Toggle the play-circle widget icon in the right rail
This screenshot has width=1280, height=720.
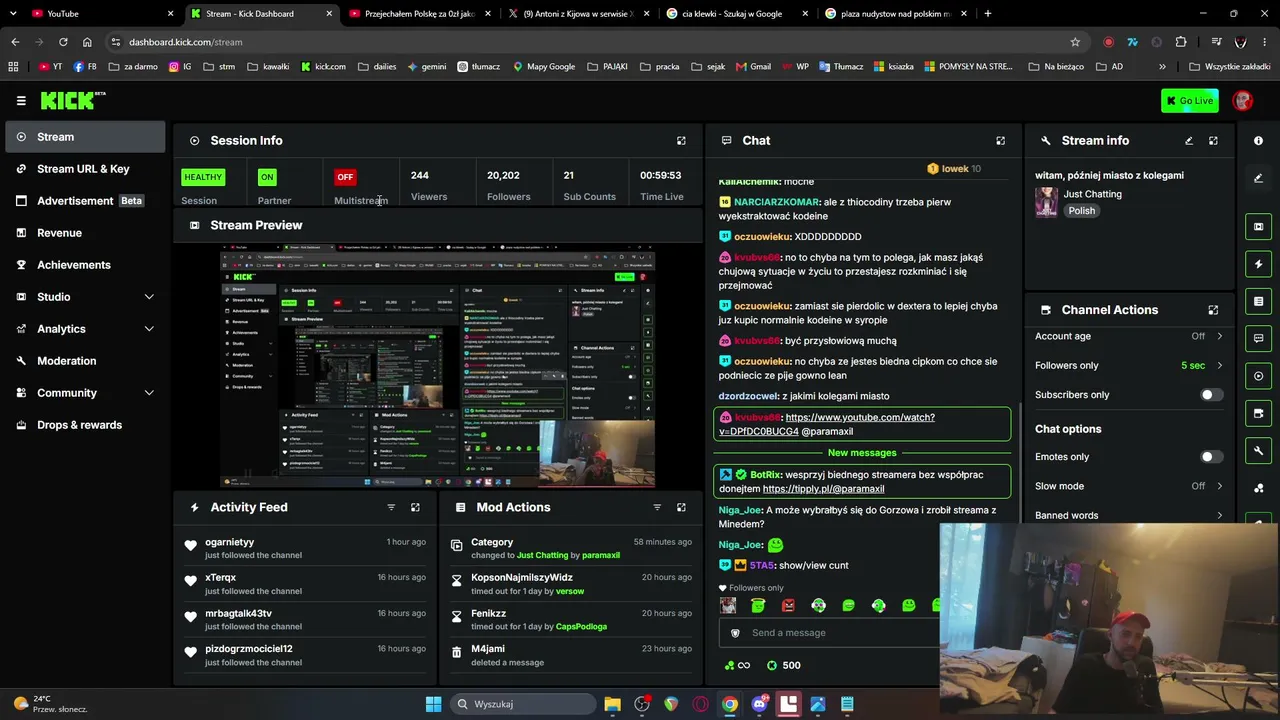click(1258, 376)
